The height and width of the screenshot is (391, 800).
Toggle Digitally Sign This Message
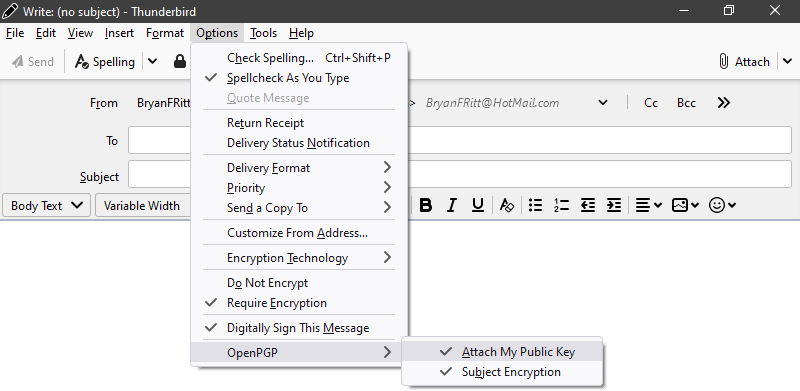(298, 328)
